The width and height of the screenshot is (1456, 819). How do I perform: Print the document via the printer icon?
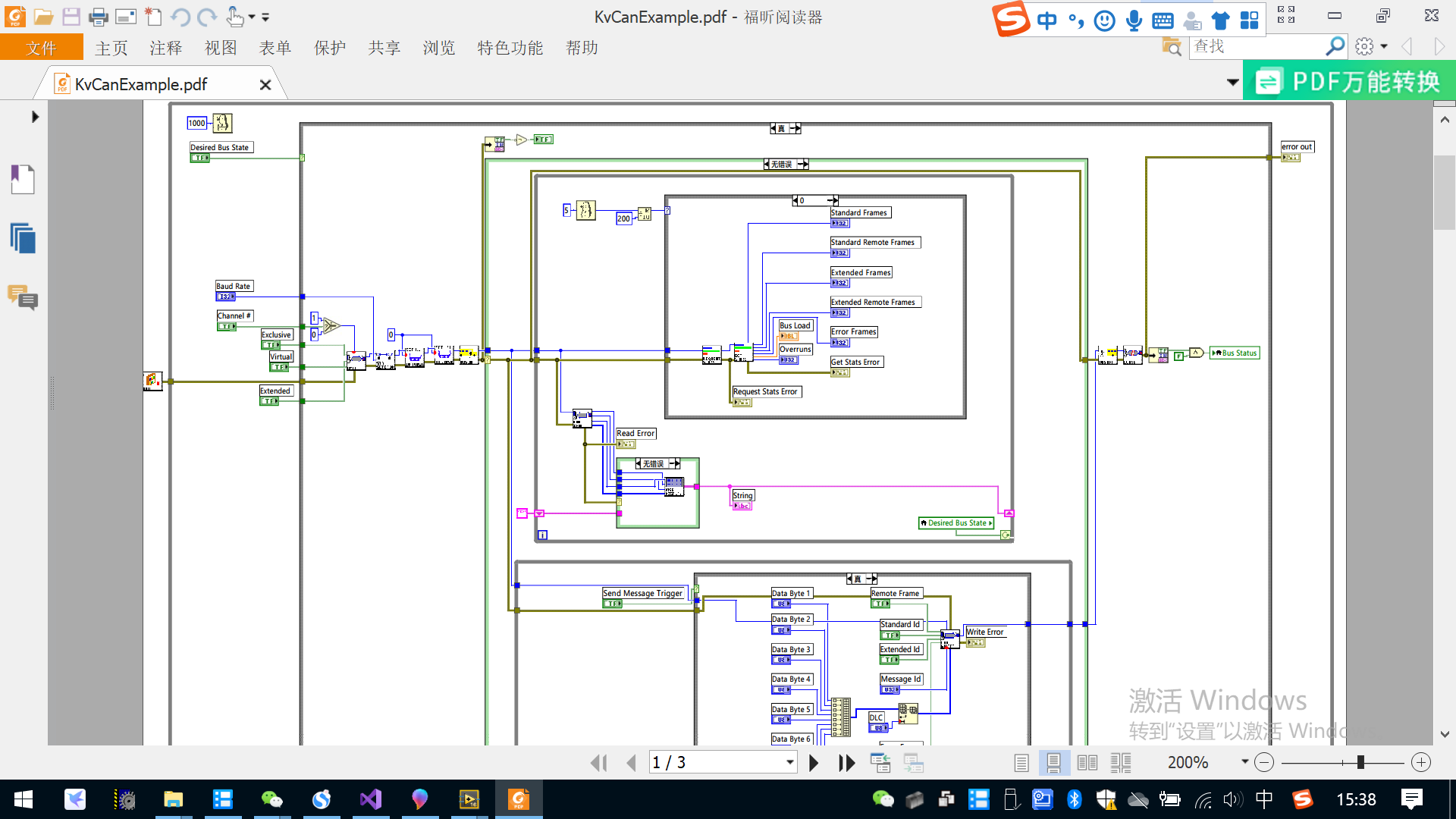coord(99,17)
